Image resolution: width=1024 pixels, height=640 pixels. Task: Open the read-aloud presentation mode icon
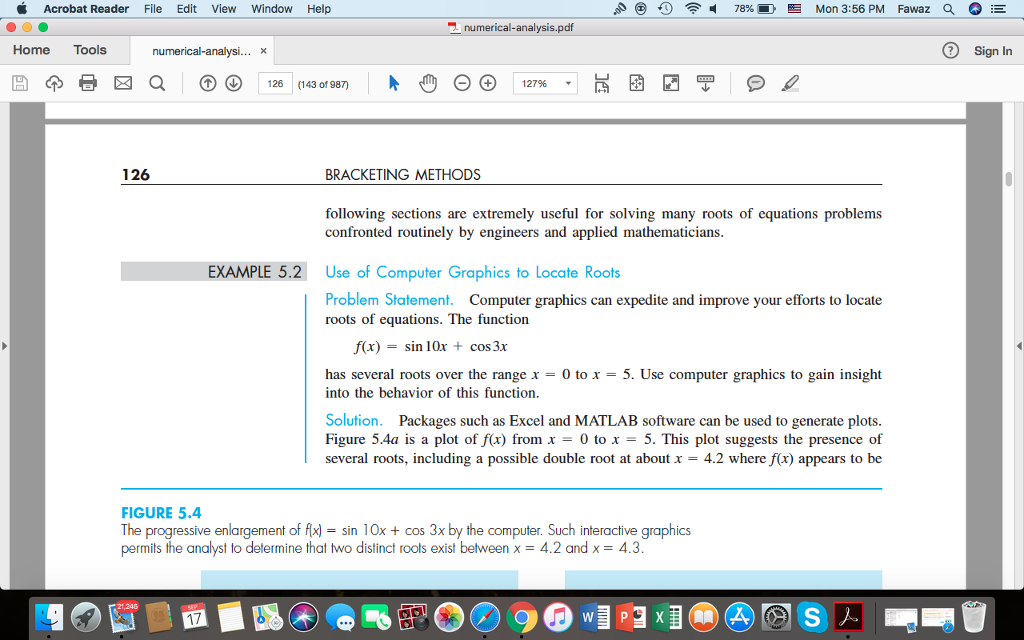tap(704, 83)
